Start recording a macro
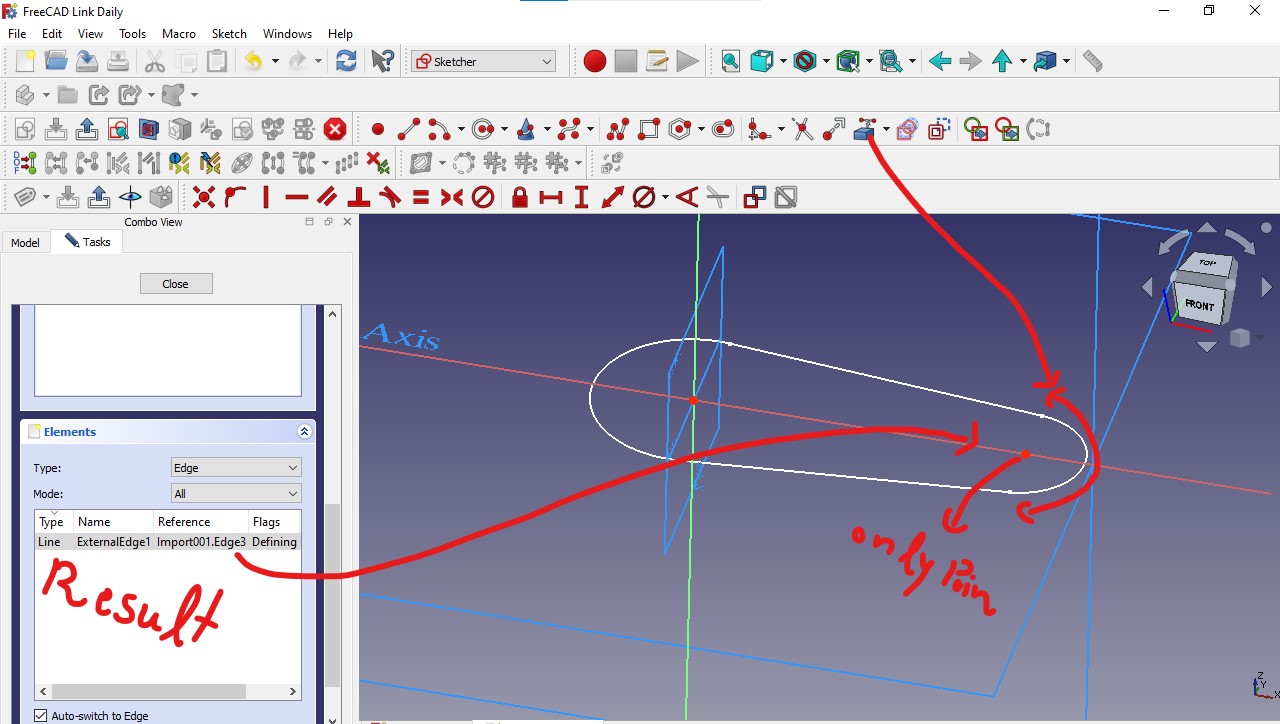 tap(594, 60)
